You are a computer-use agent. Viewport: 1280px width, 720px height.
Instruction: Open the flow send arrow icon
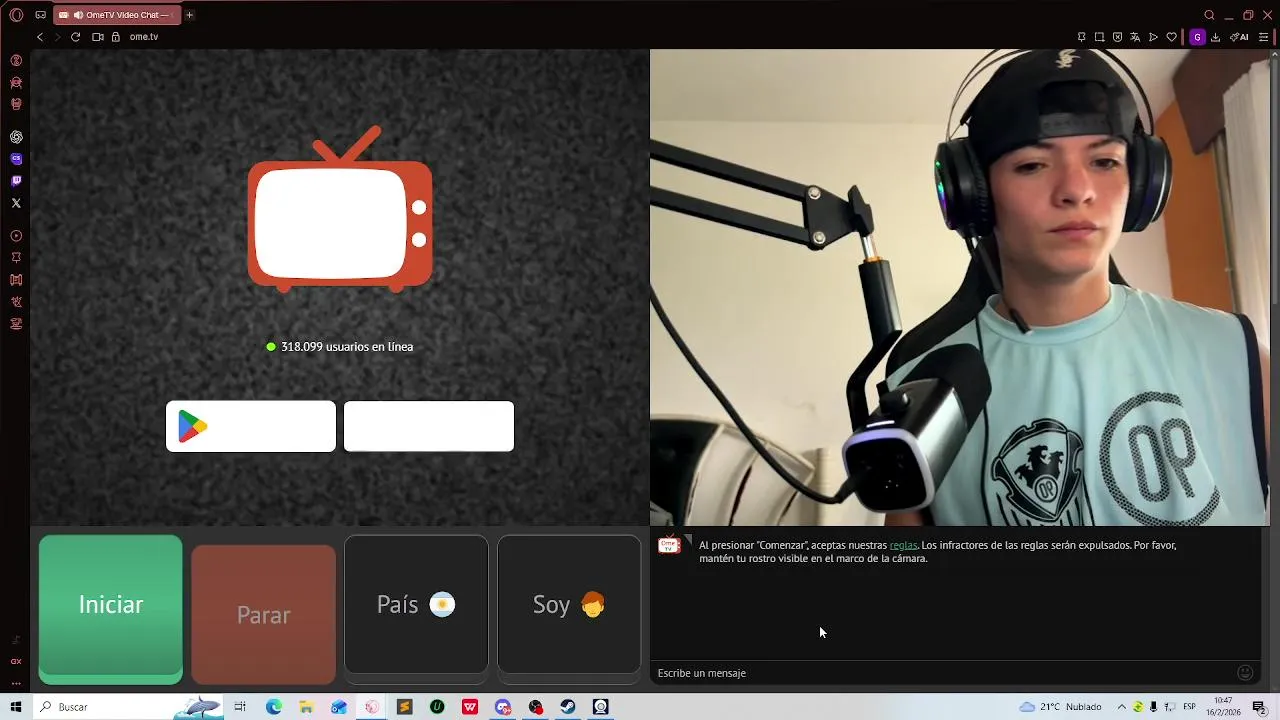point(1153,37)
